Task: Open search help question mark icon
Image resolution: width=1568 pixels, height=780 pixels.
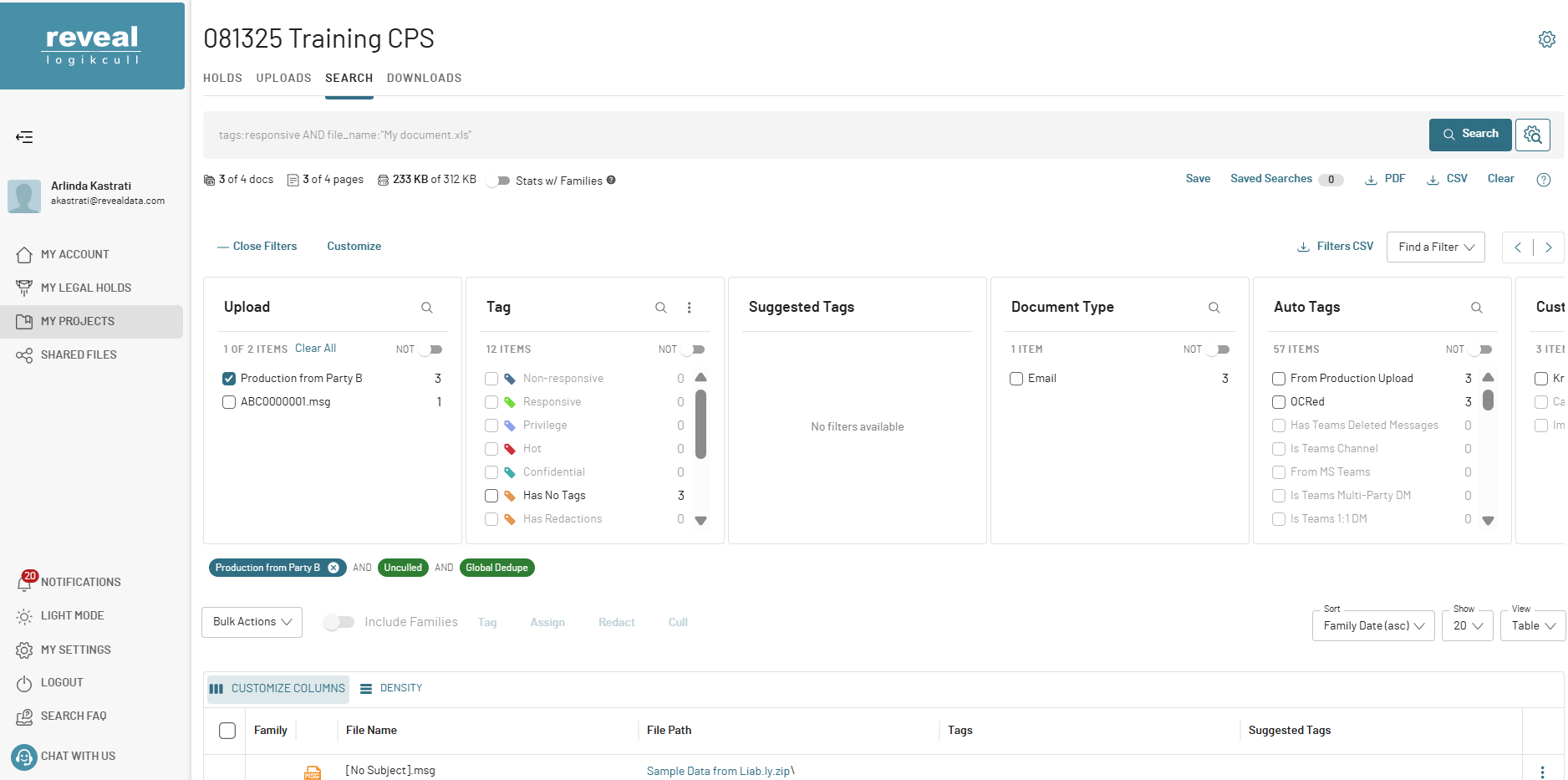Action: [1544, 180]
